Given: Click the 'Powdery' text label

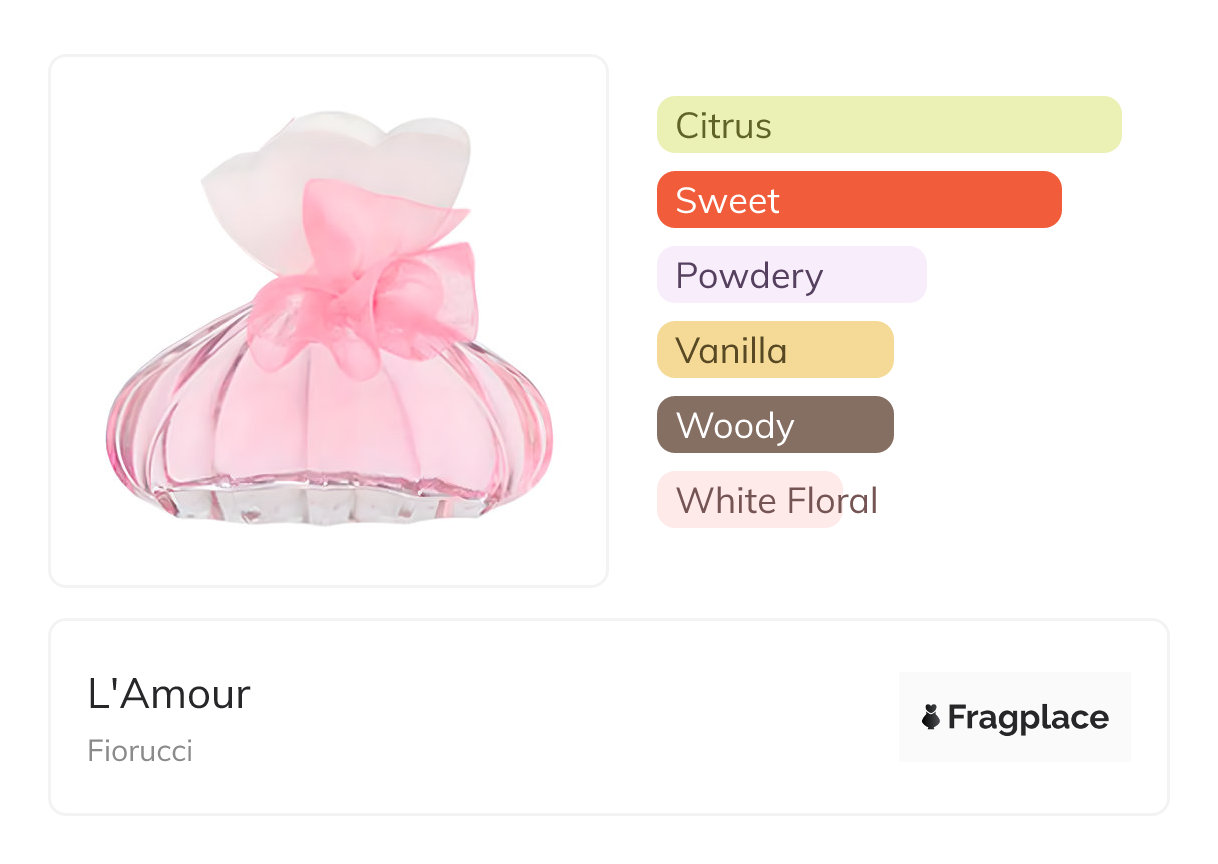Looking at the screenshot, I should tap(749, 276).
